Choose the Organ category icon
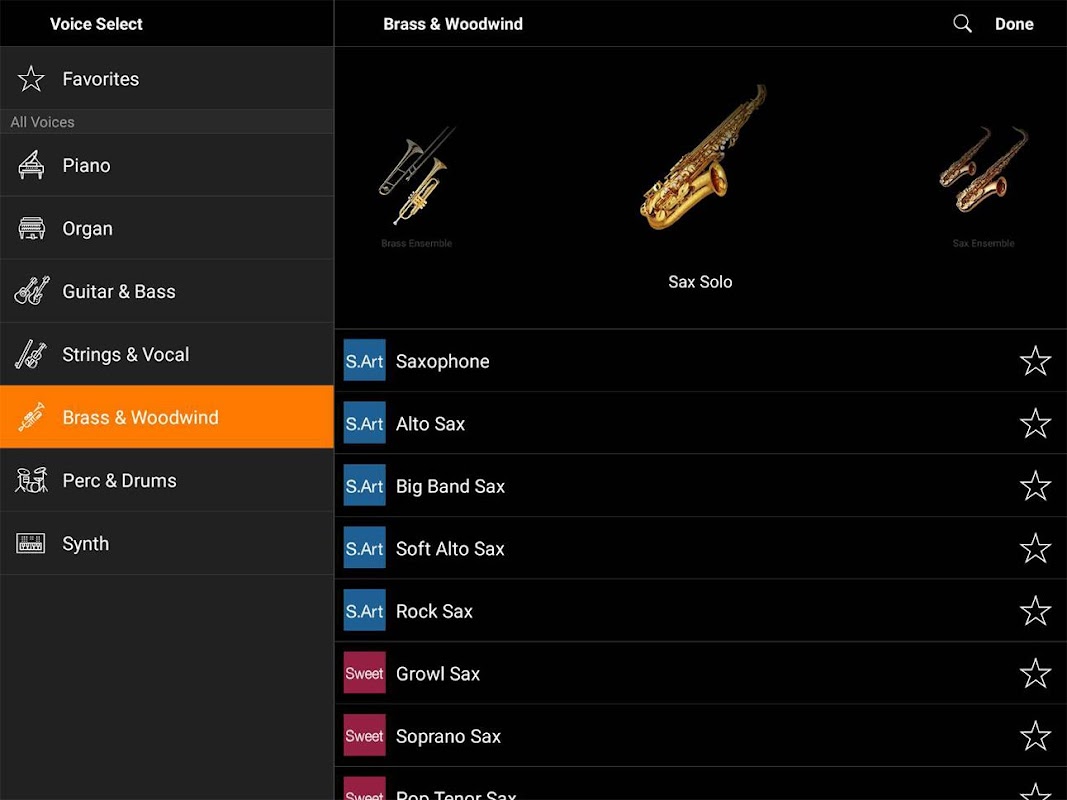The width and height of the screenshot is (1067, 800). (32, 229)
